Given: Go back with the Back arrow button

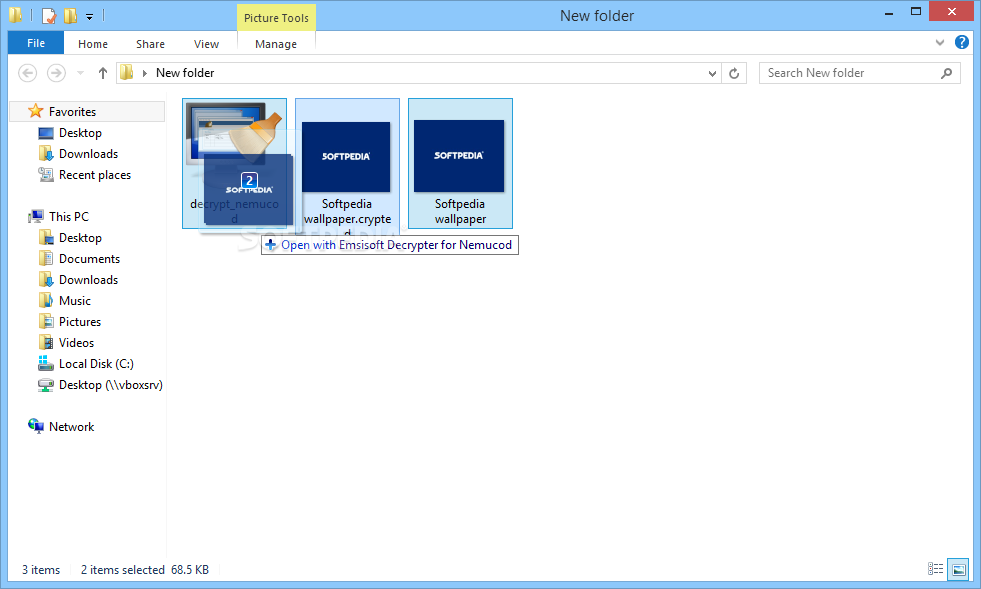Looking at the screenshot, I should [28, 73].
